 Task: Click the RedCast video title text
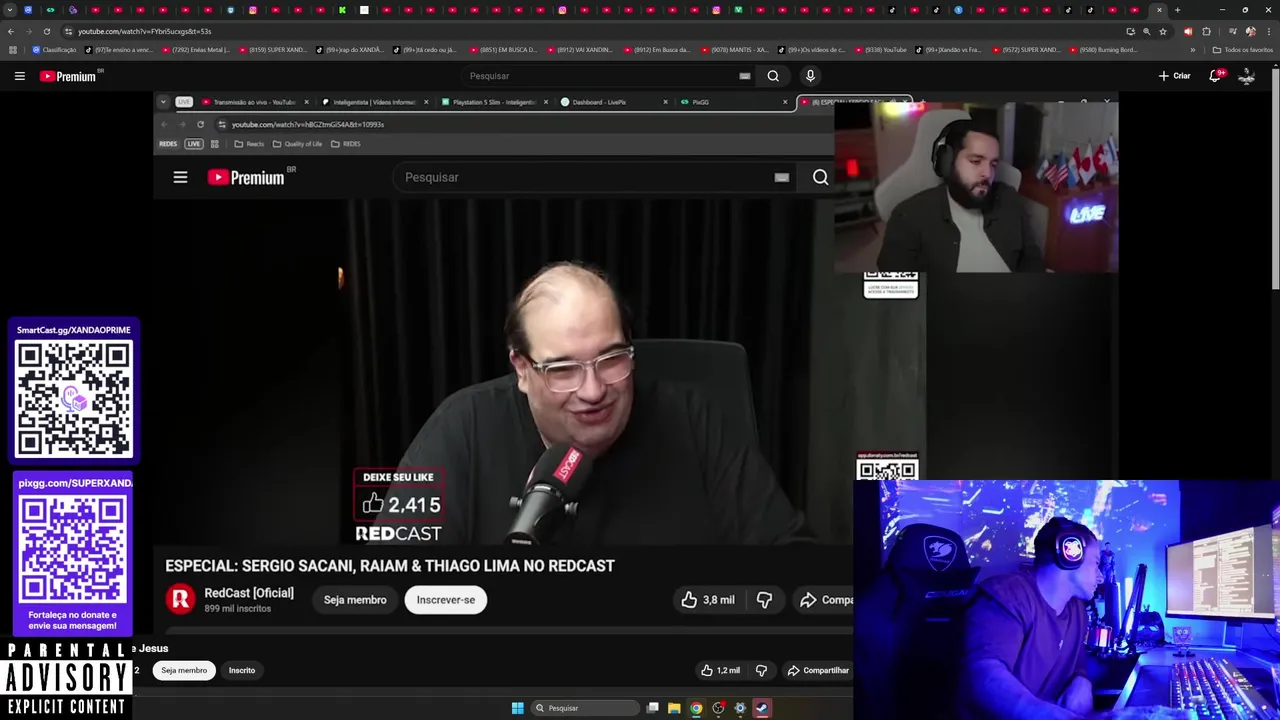390,566
